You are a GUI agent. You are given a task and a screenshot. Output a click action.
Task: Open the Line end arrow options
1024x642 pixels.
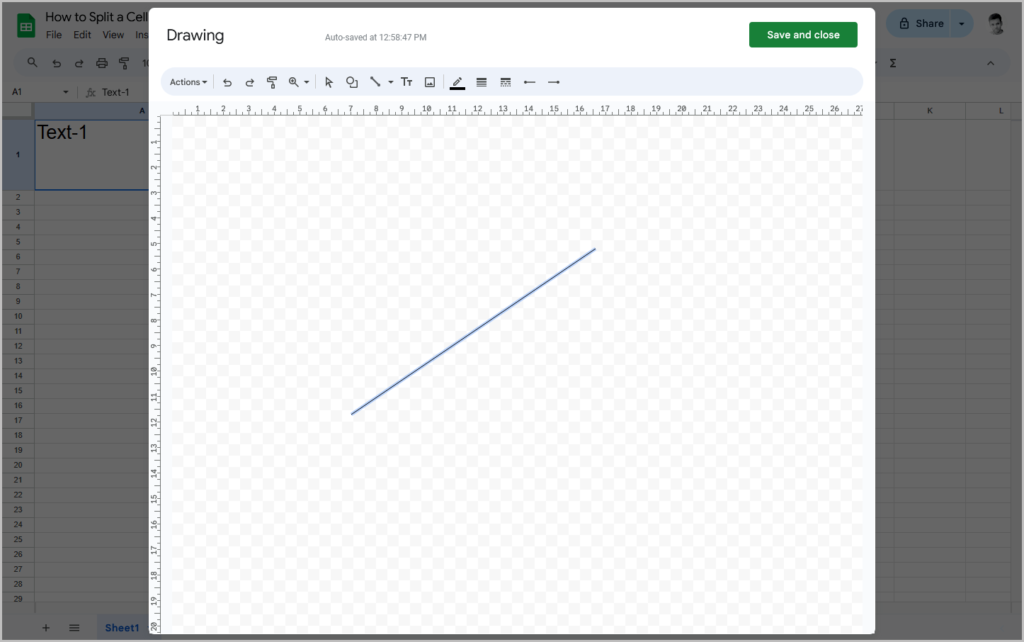point(553,82)
